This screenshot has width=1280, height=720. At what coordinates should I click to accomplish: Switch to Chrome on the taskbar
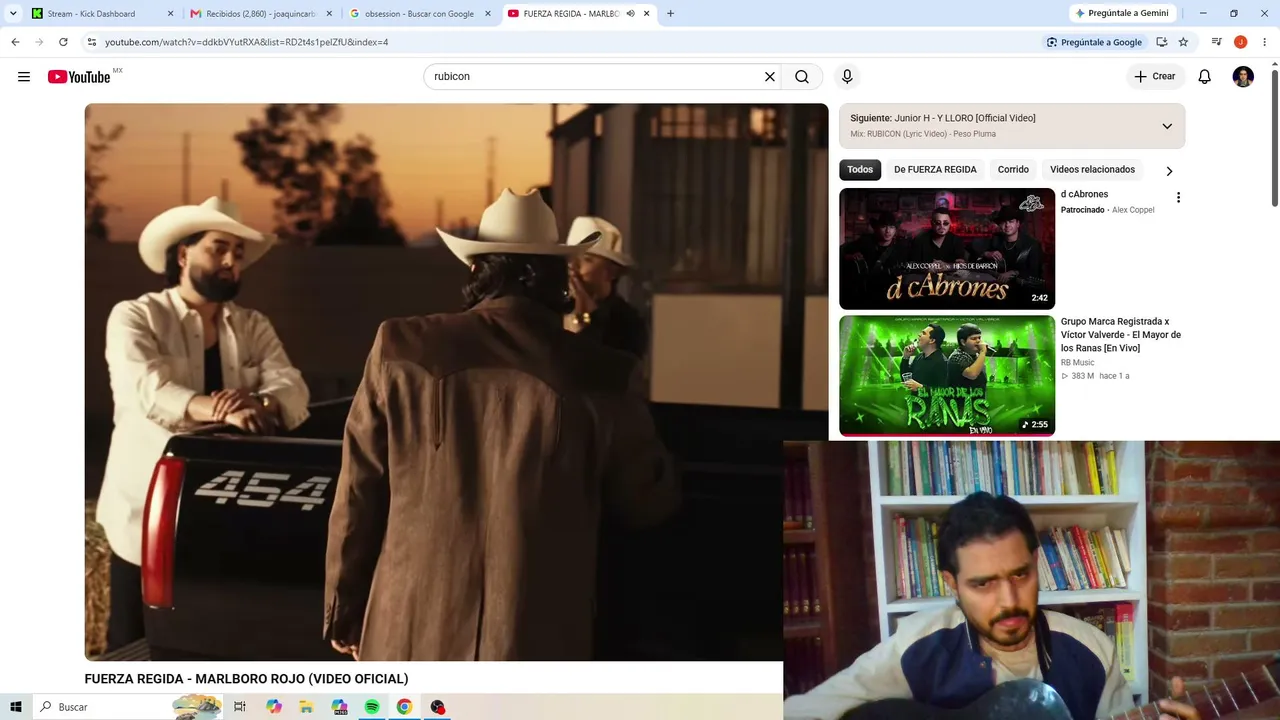404,707
